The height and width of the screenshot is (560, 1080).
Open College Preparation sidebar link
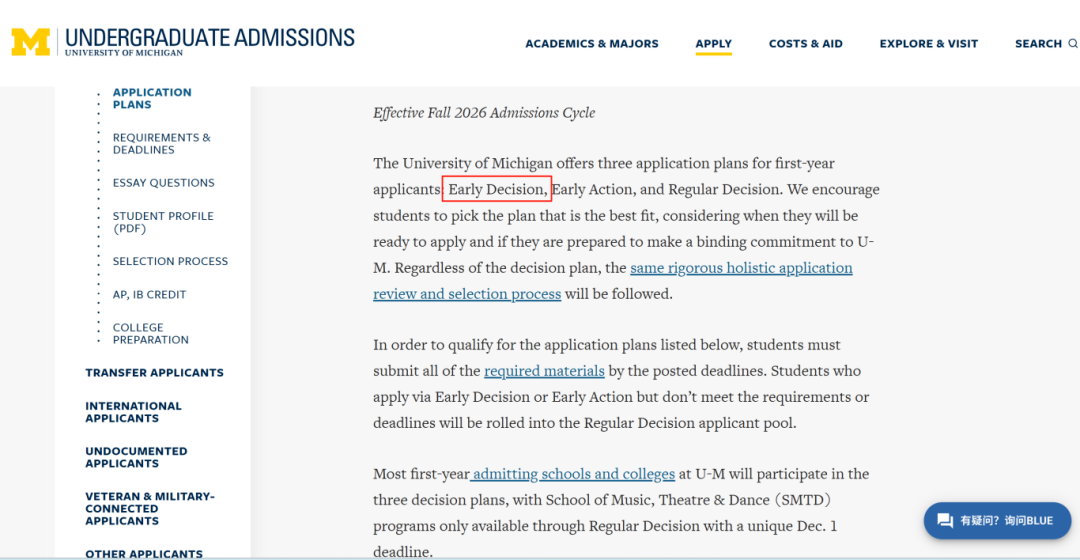[151, 333]
